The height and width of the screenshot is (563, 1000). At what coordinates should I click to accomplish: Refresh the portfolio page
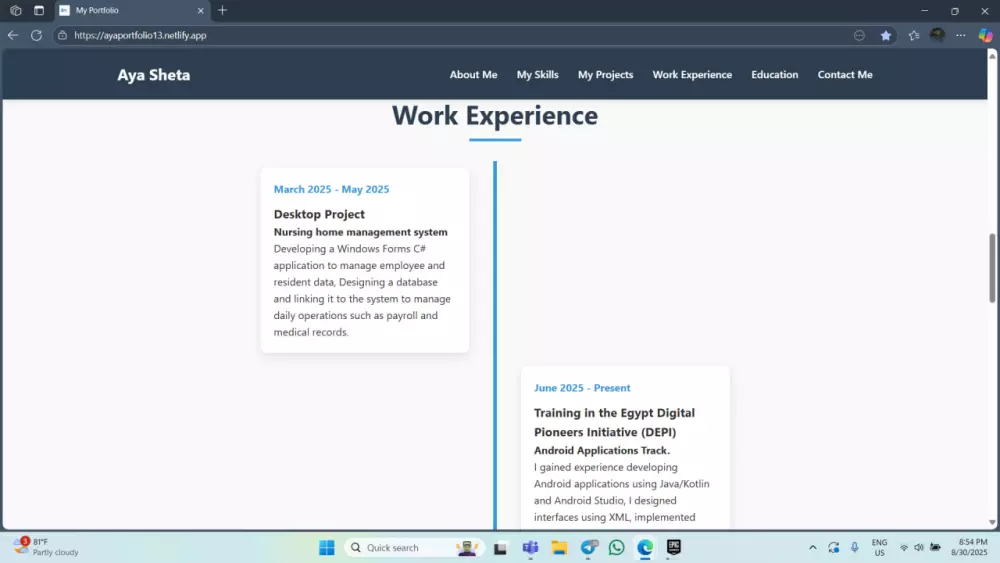point(36,35)
